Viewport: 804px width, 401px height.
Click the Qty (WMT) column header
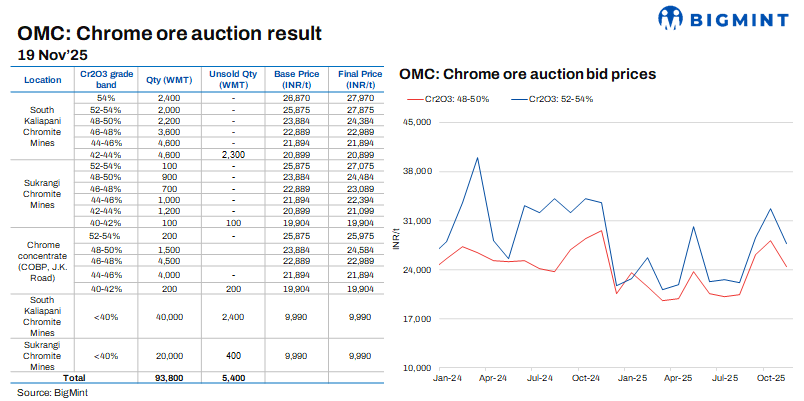click(x=167, y=79)
